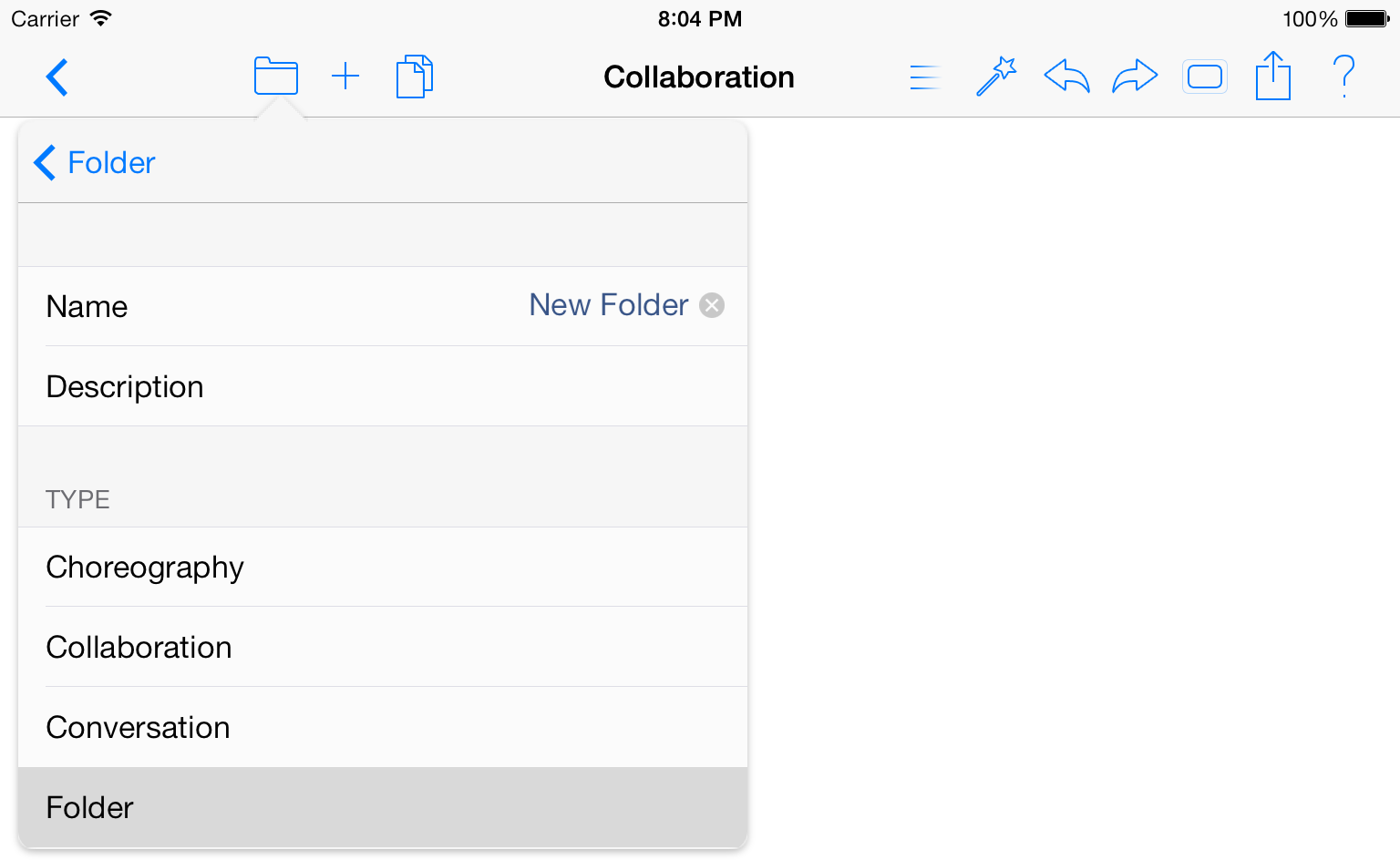Select the highlighted Folder type row

[383, 807]
